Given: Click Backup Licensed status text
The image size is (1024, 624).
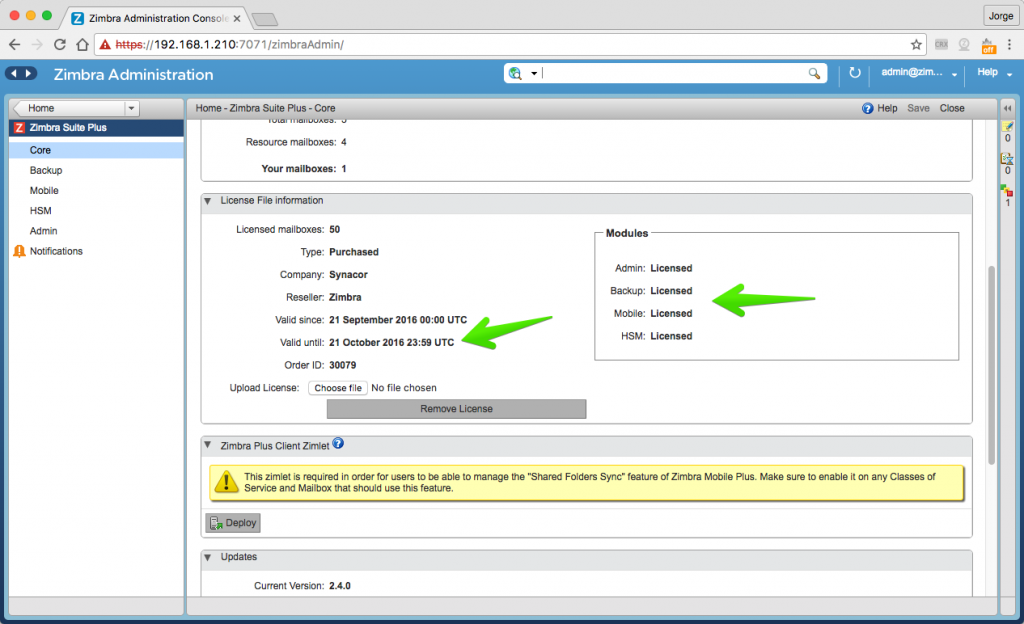Looking at the screenshot, I should [671, 291].
